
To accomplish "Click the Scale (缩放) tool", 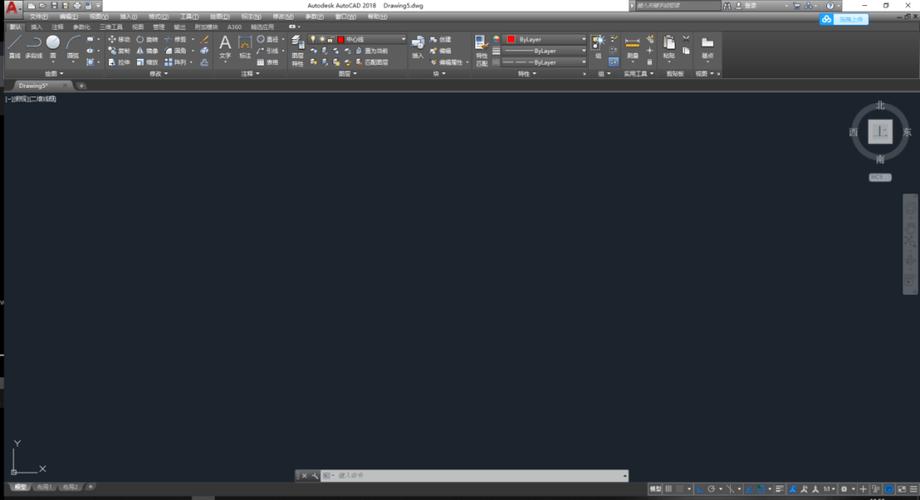I will click(x=147, y=62).
